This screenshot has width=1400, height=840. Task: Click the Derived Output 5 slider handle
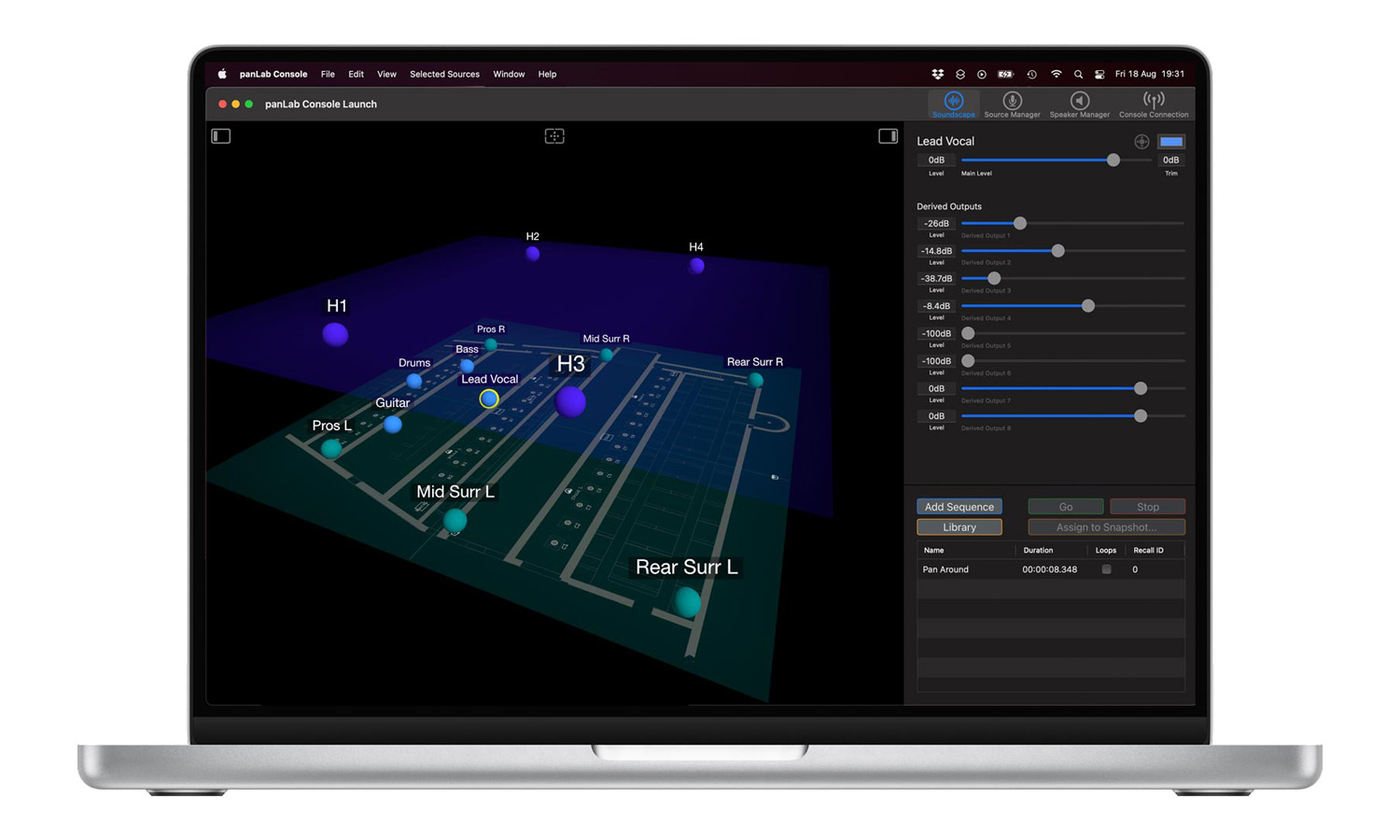[x=968, y=333]
